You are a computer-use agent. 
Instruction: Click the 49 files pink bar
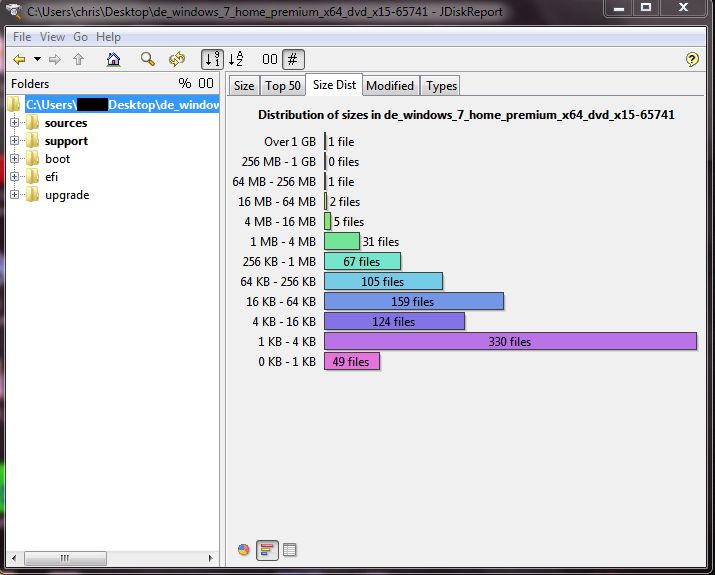(352, 362)
